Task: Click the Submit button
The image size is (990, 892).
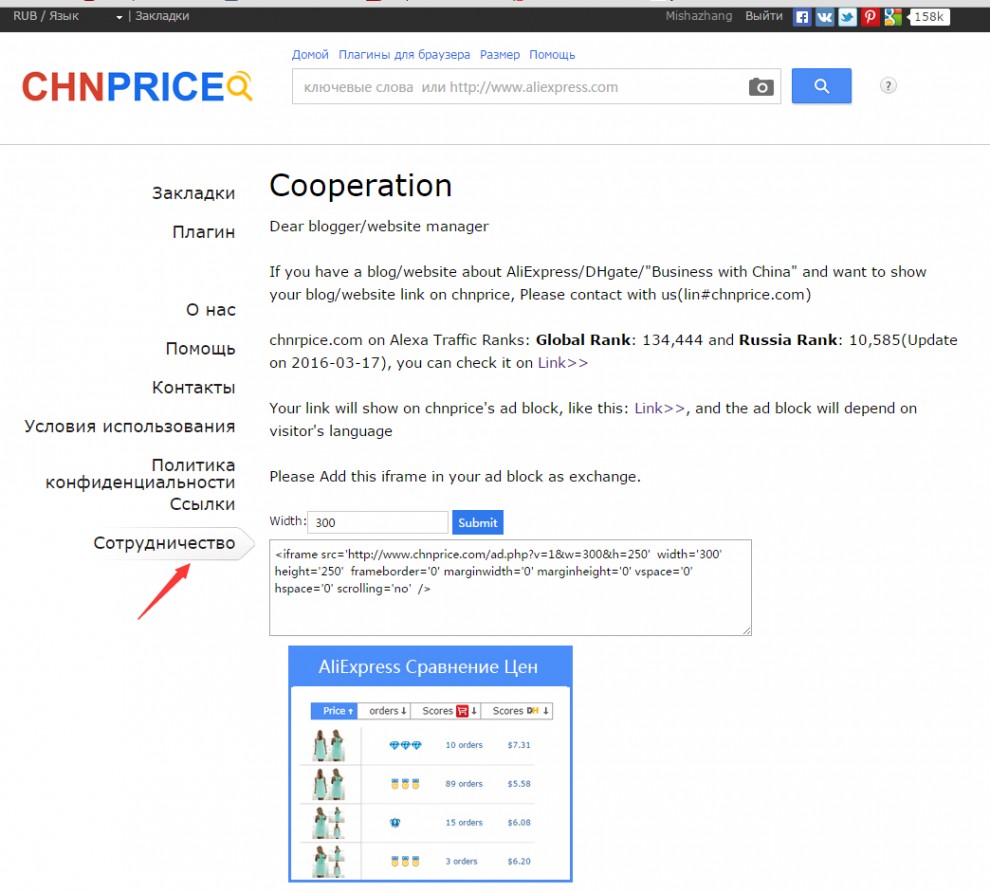Action: [x=477, y=522]
